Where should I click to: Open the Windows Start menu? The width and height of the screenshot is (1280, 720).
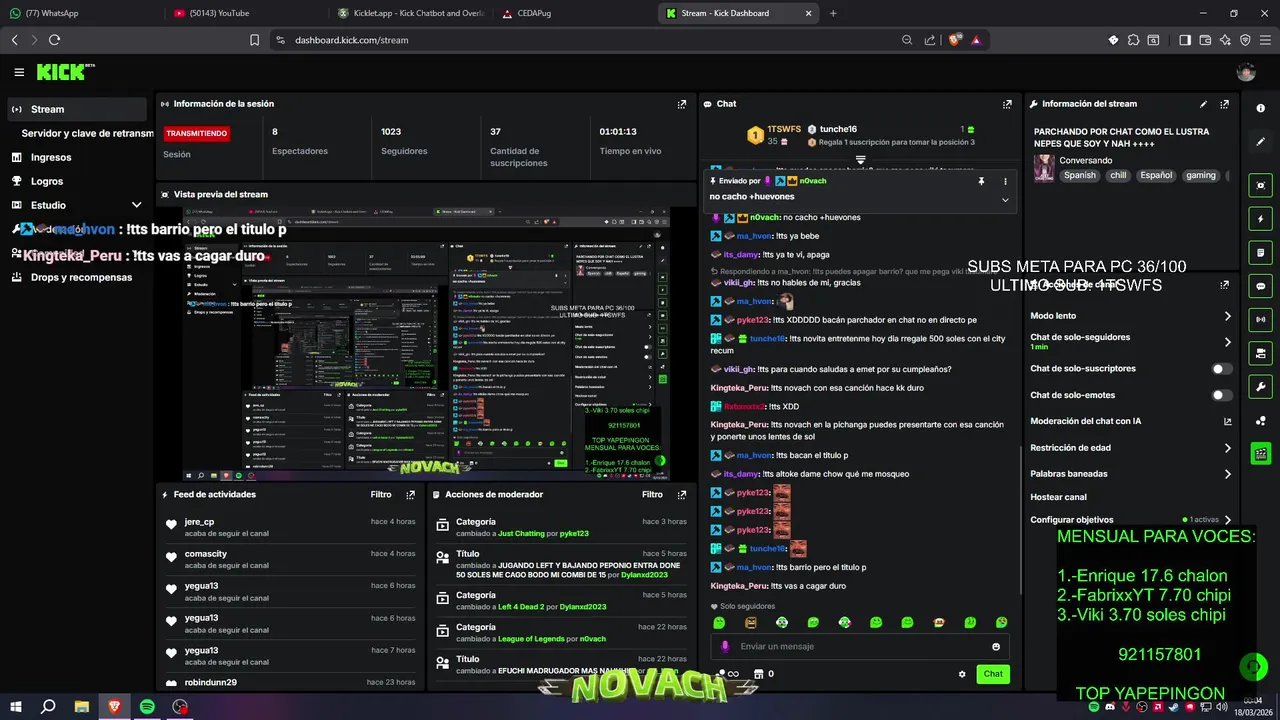pyautogui.click(x=15, y=706)
